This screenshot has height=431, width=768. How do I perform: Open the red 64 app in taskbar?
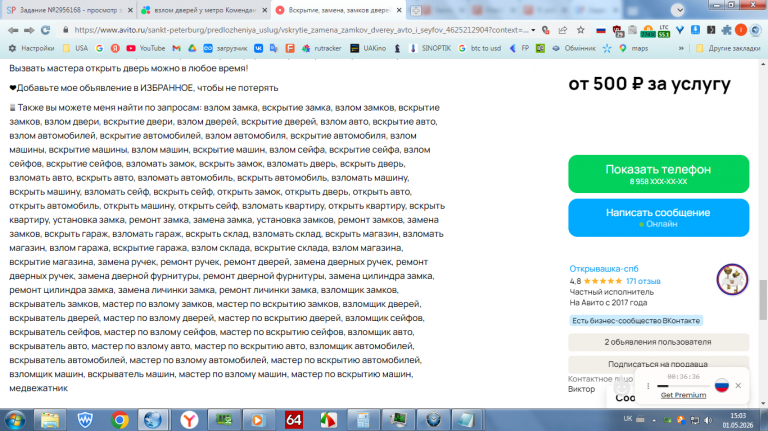point(293,420)
